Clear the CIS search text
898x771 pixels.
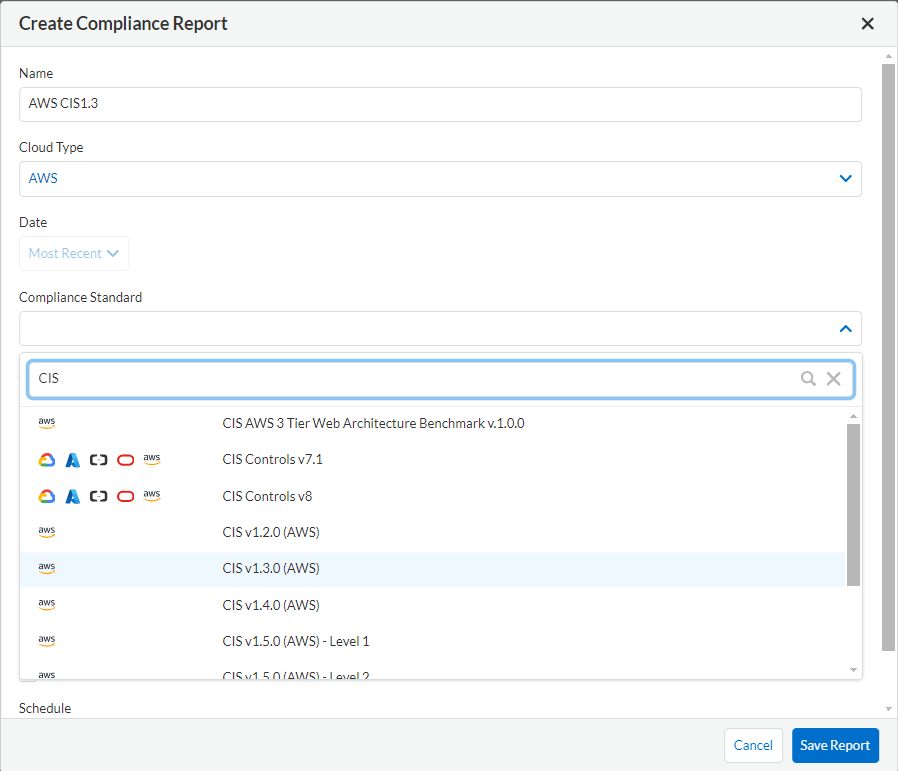(x=833, y=378)
